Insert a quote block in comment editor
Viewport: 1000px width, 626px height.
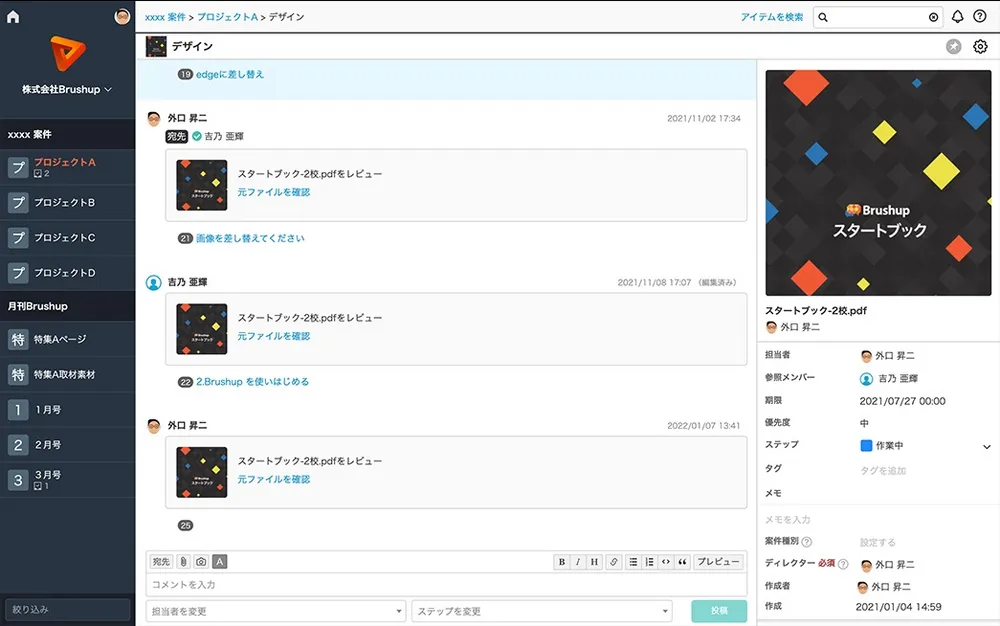pos(683,562)
